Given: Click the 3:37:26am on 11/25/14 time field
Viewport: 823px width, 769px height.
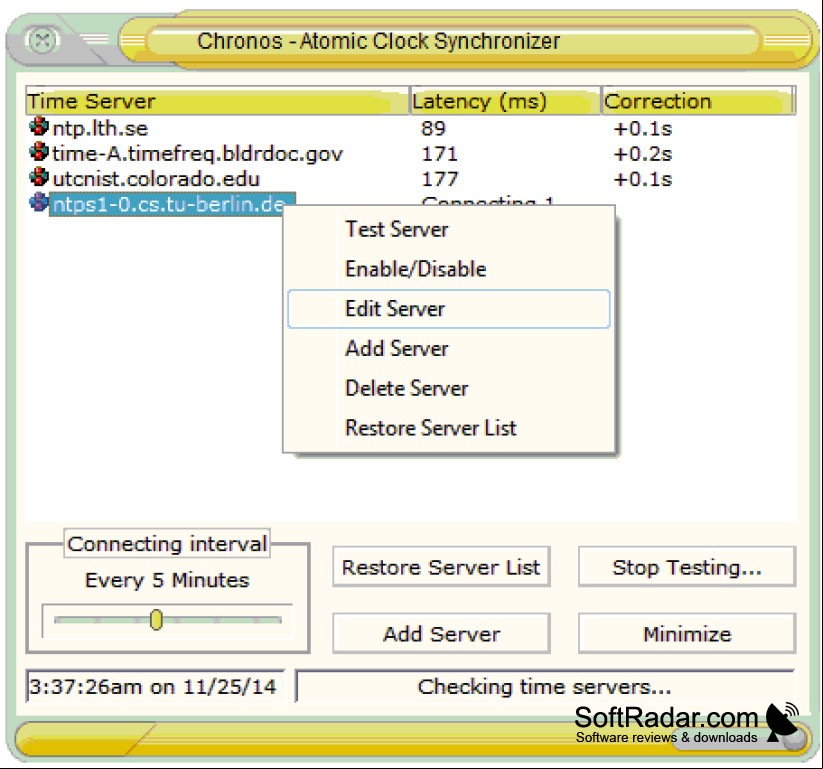Looking at the screenshot, I should click(155, 686).
